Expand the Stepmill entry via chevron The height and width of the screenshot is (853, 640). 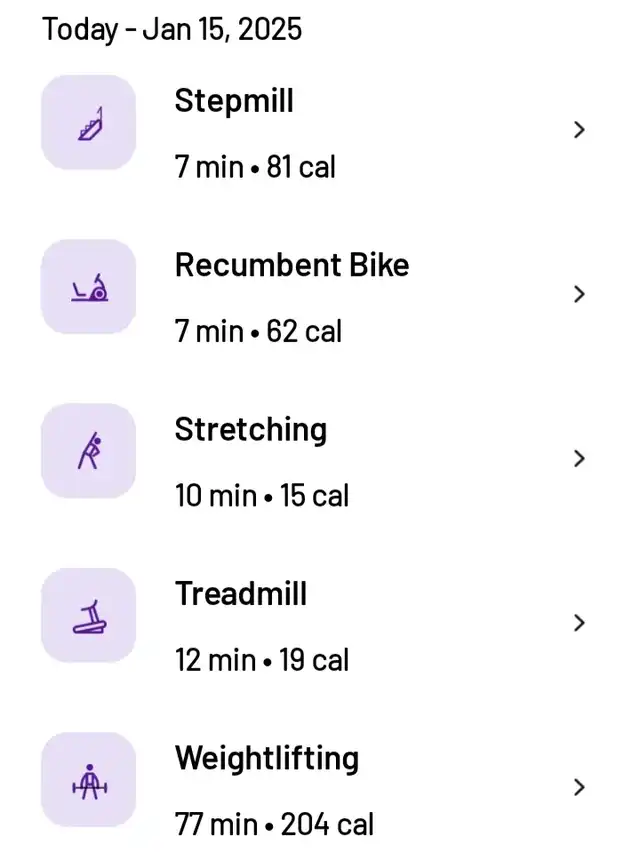pos(580,129)
